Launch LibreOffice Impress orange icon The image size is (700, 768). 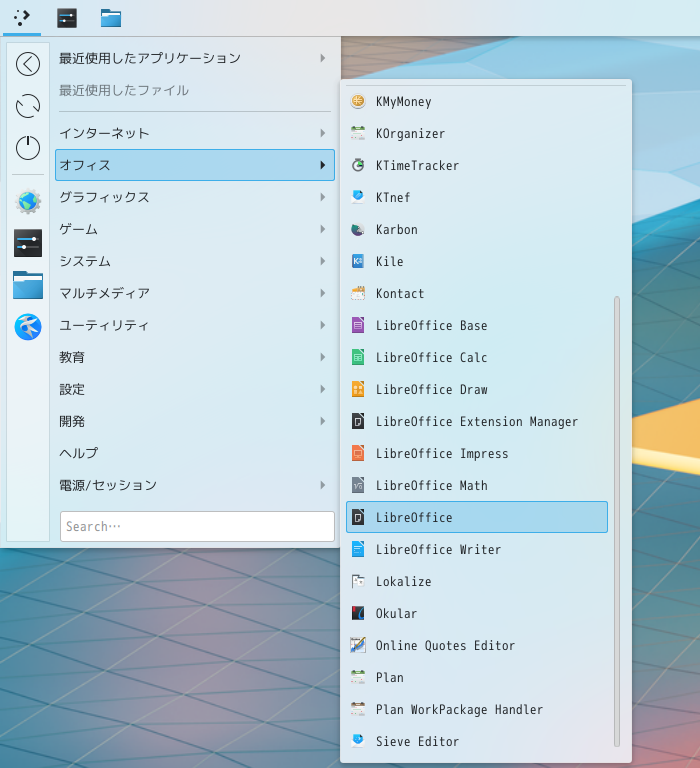click(x=358, y=454)
